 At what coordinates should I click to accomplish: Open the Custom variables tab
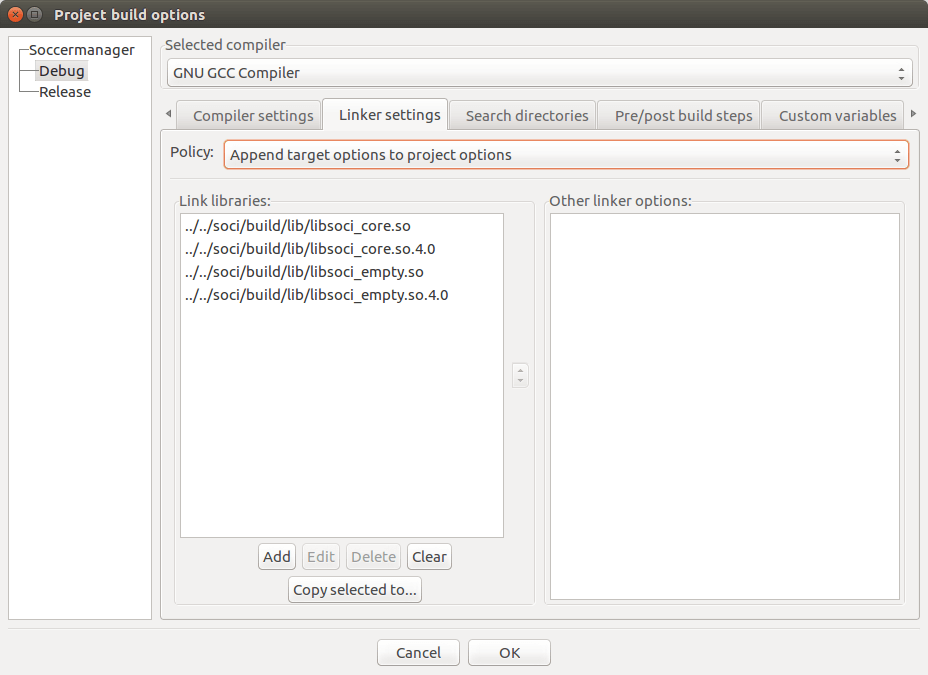(x=837, y=116)
